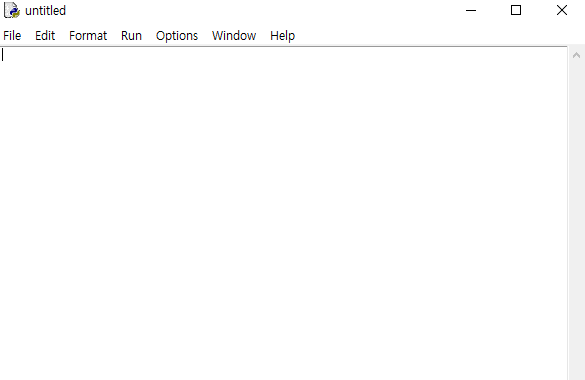Close the untitled editor window
Screen dimensions: 585x380
562,10
